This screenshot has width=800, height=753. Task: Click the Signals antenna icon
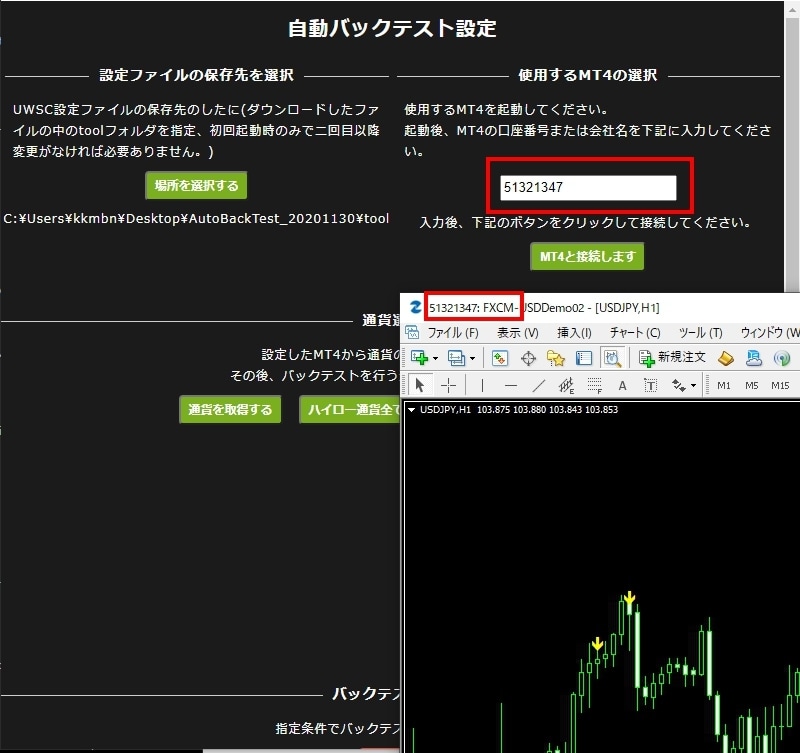[x=781, y=358]
